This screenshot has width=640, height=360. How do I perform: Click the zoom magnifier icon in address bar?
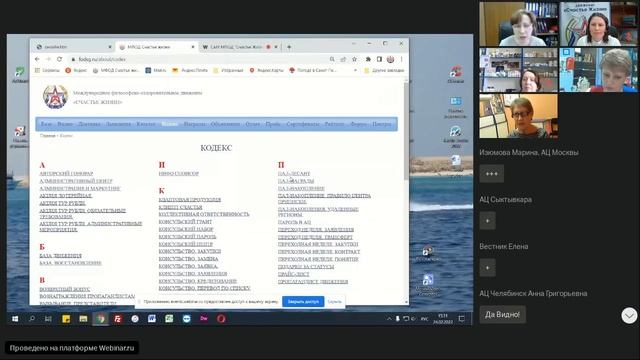[x=332, y=59]
